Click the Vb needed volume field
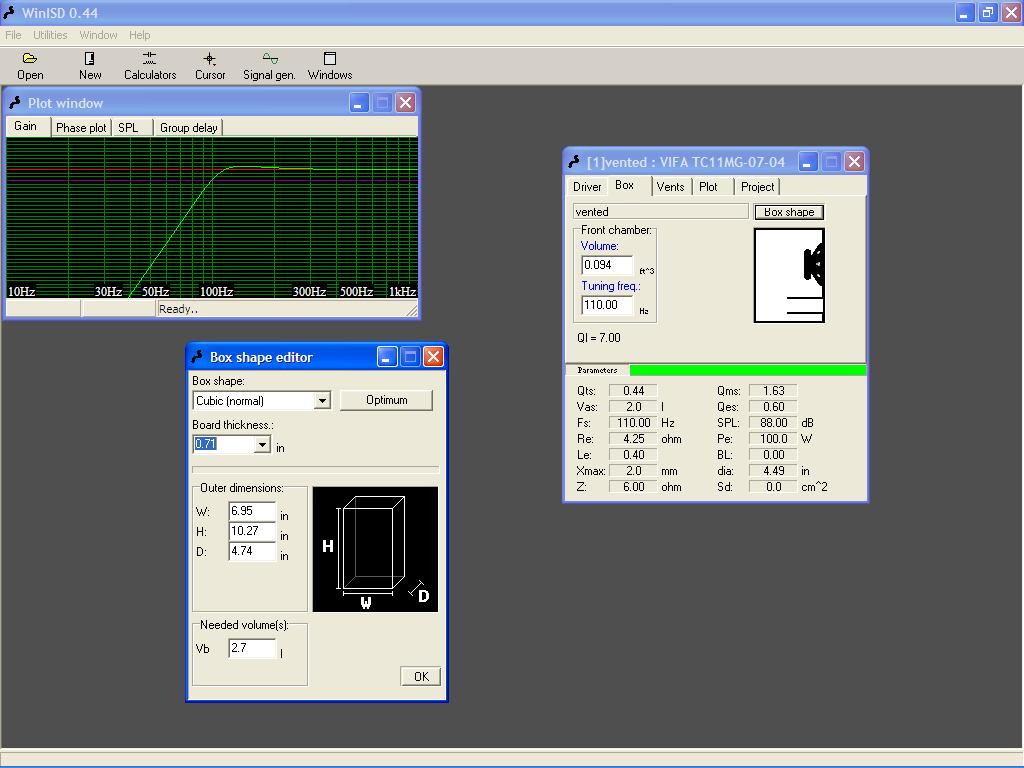1024x768 pixels. 252,648
